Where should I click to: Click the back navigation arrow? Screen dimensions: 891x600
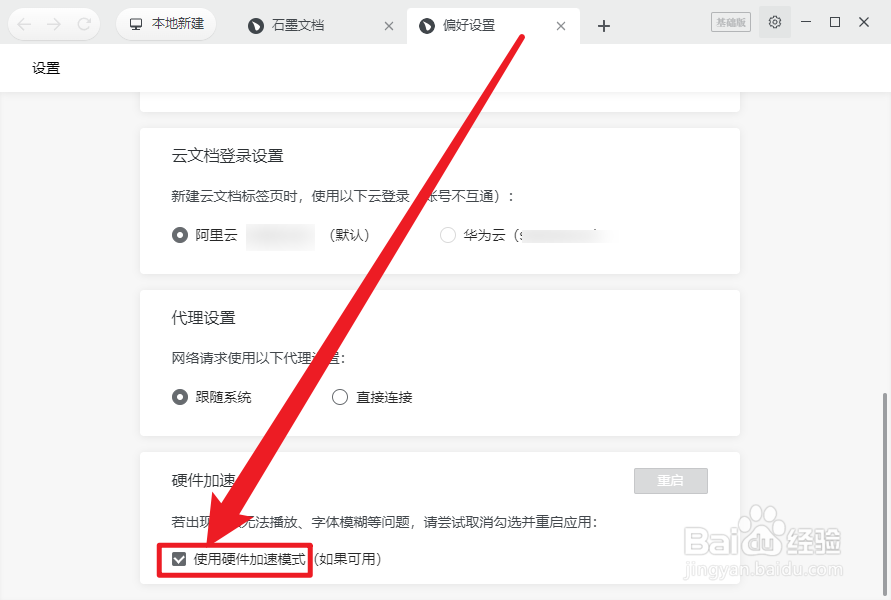[24, 24]
